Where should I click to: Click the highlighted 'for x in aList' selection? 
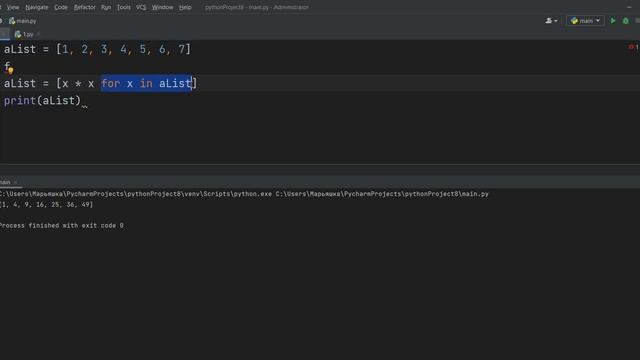(147, 84)
